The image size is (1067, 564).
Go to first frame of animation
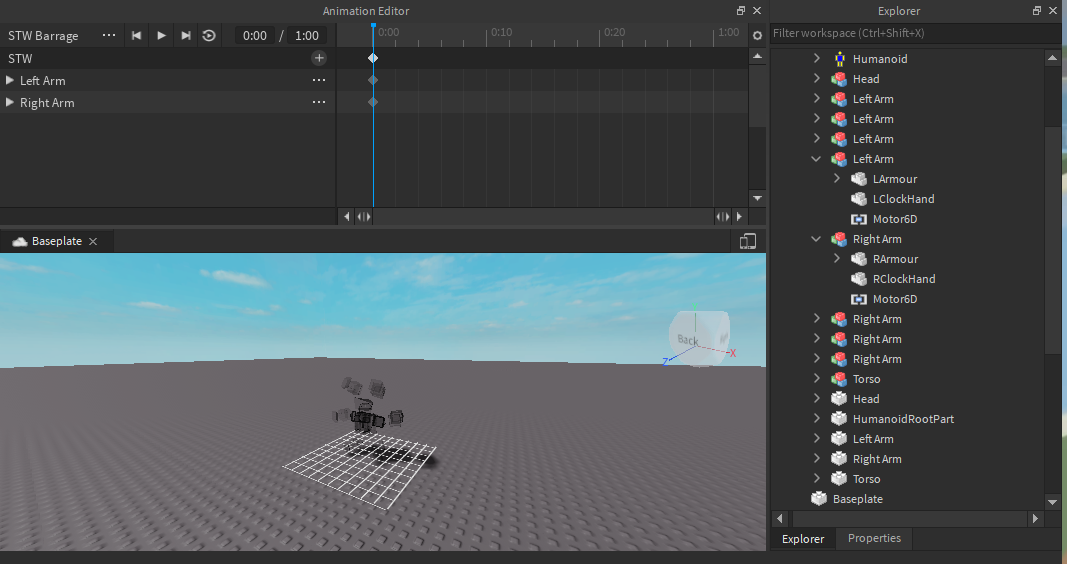[137, 35]
